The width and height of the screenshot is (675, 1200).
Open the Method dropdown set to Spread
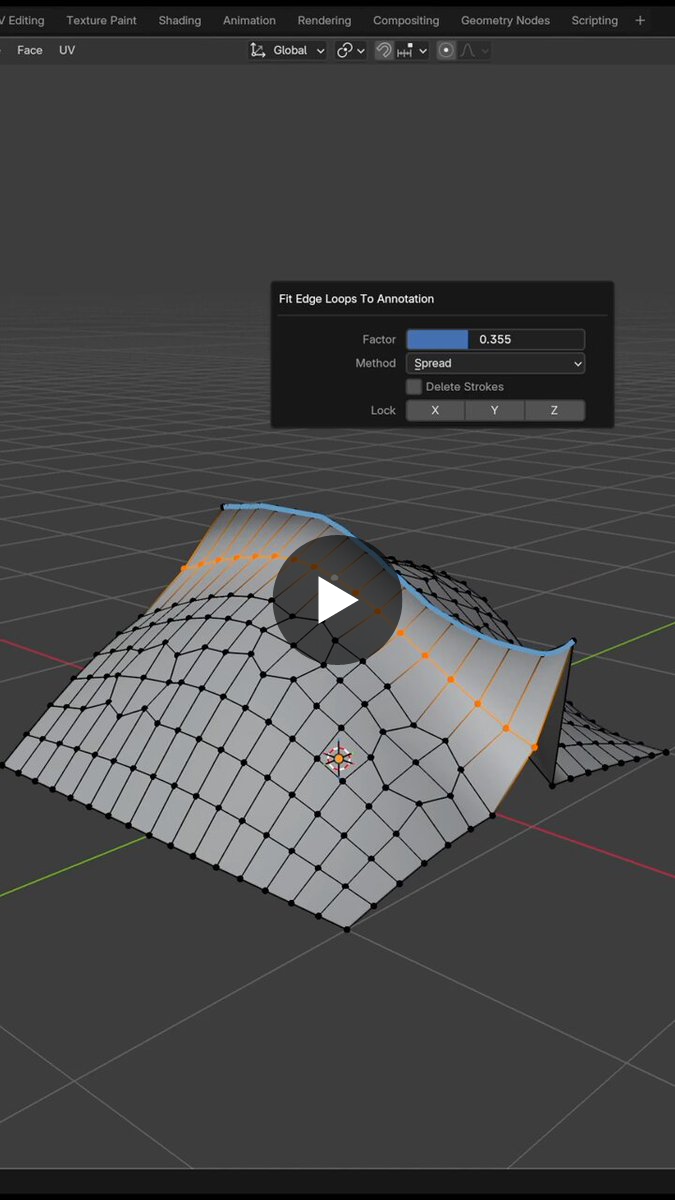pyautogui.click(x=495, y=363)
